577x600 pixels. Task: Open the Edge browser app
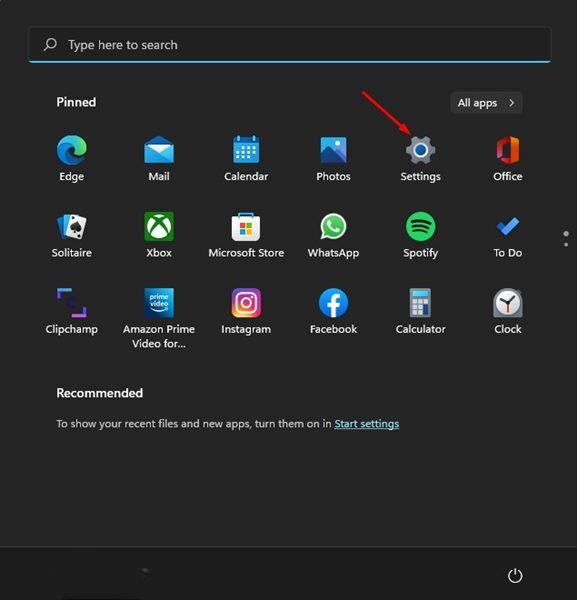pos(72,158)
